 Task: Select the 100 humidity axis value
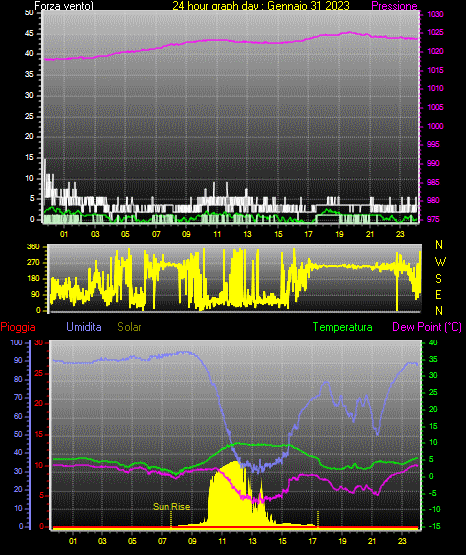pyautogui.click(x=16, y=343)
